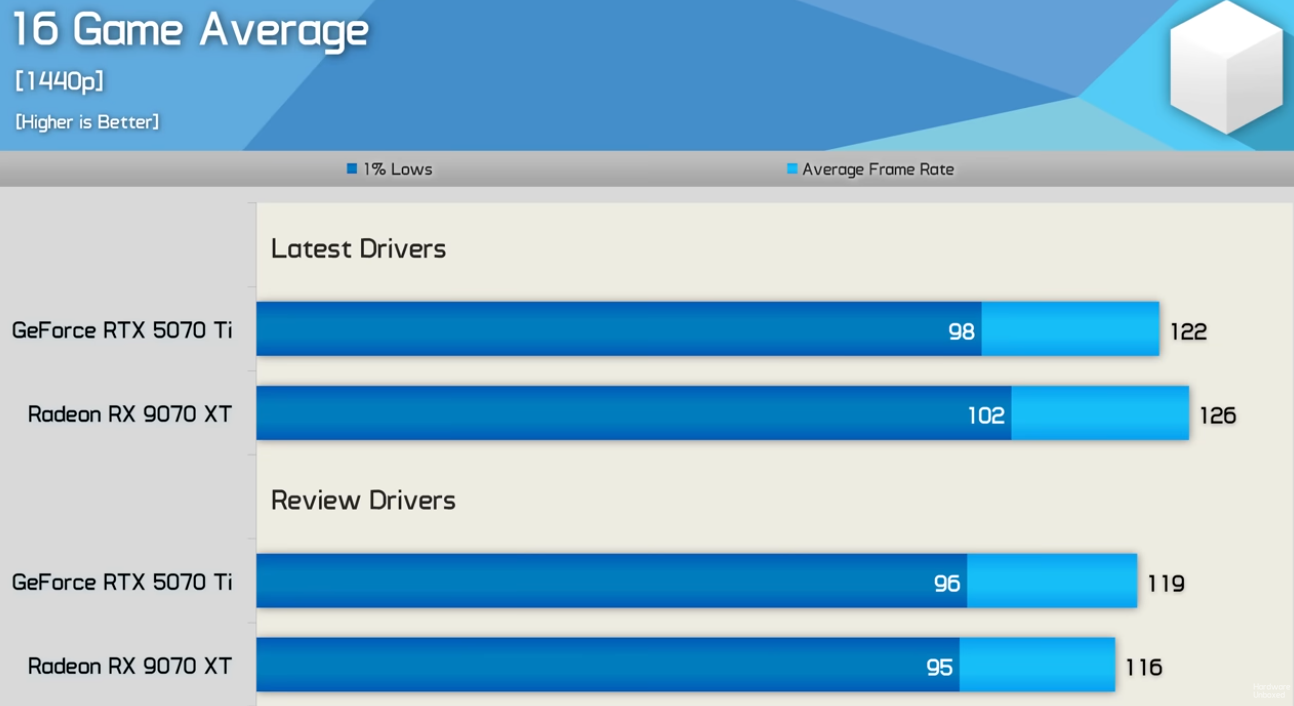Click the '[Higher is Better]' note
1294x706 pixels.
coord(87,122)
